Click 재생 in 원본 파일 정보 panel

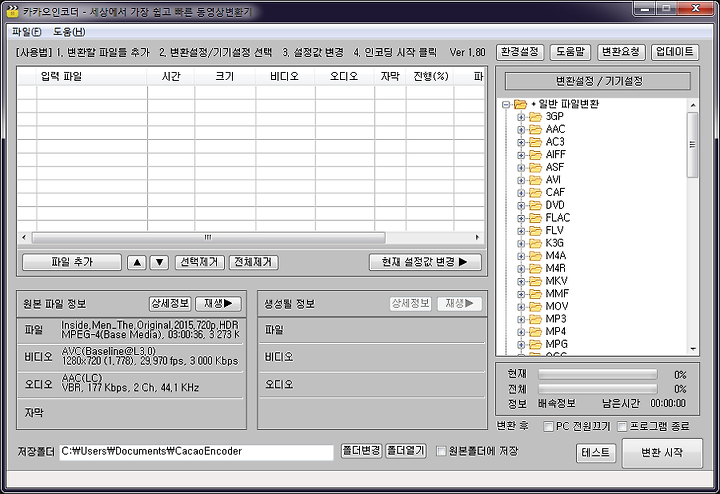click(x=218, y=303)
